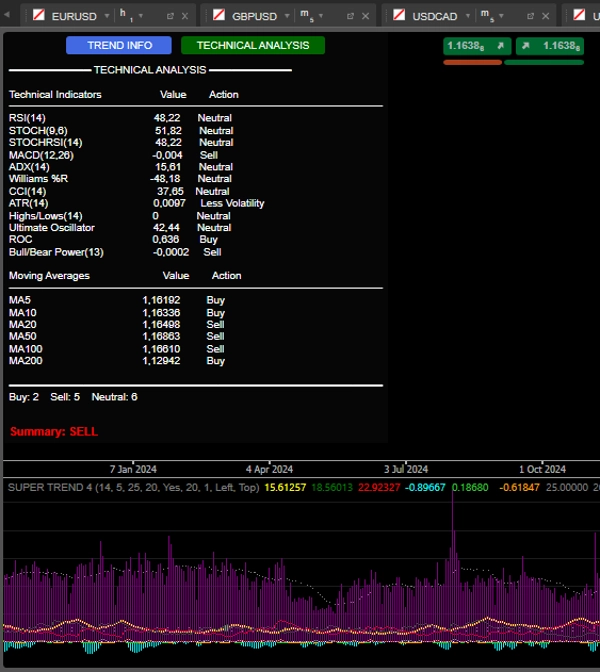Click the 1 Oct 2024 timeline date
The image size is (600, 672).
(542, 469)
